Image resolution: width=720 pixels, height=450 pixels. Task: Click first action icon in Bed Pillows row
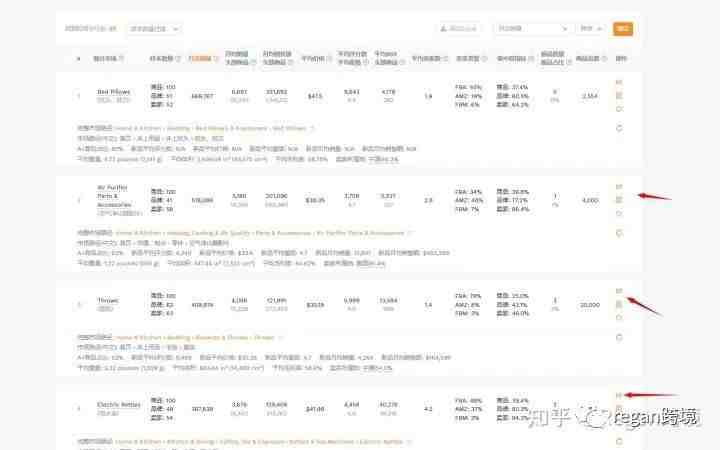pyautogui.click(x=619, y=83)
